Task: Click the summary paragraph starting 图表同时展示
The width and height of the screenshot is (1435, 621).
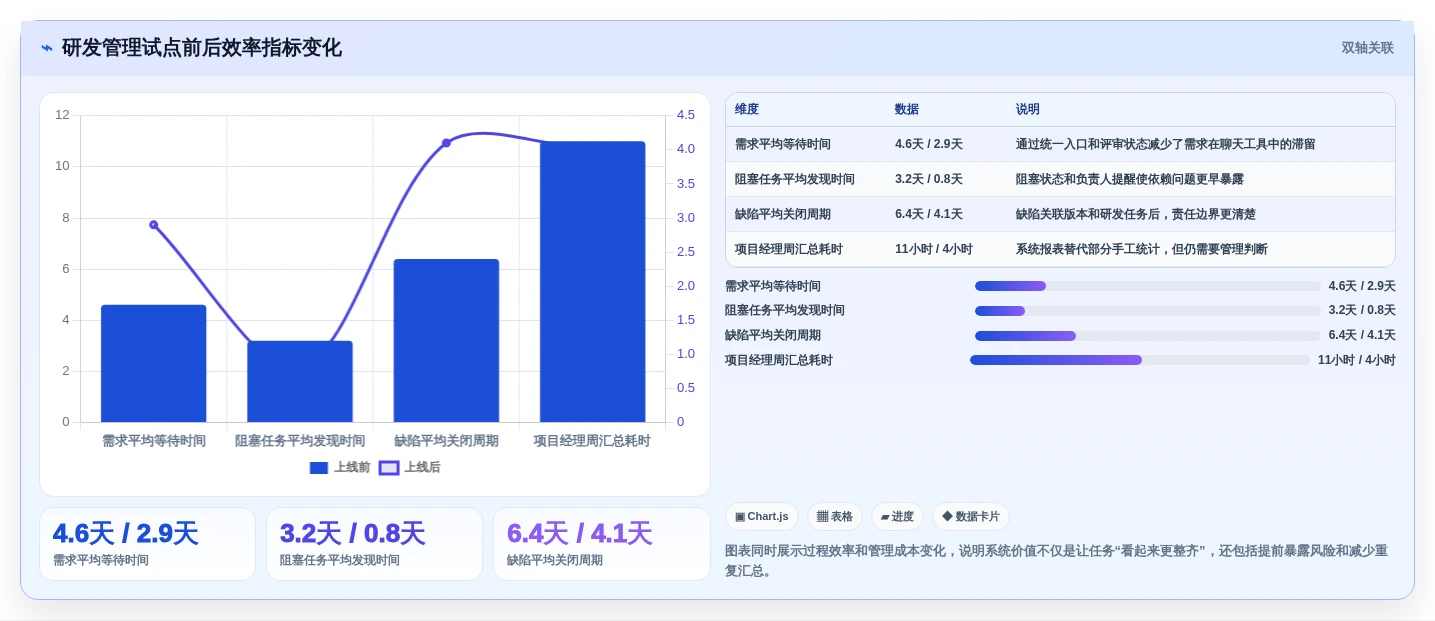Action: 1056,561
